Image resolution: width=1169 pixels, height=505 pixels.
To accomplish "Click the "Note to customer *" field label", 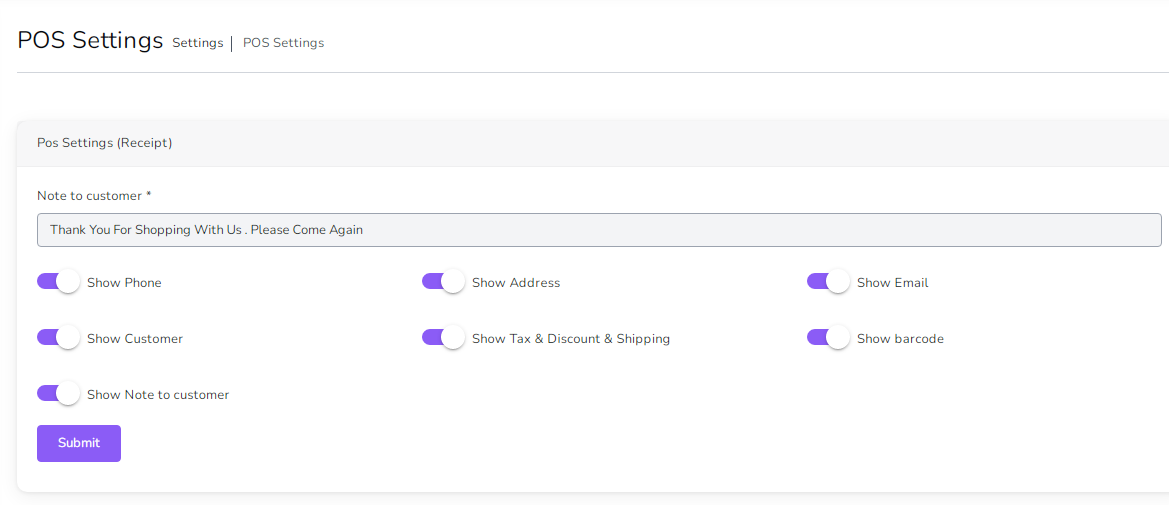I will pos(94,196).
